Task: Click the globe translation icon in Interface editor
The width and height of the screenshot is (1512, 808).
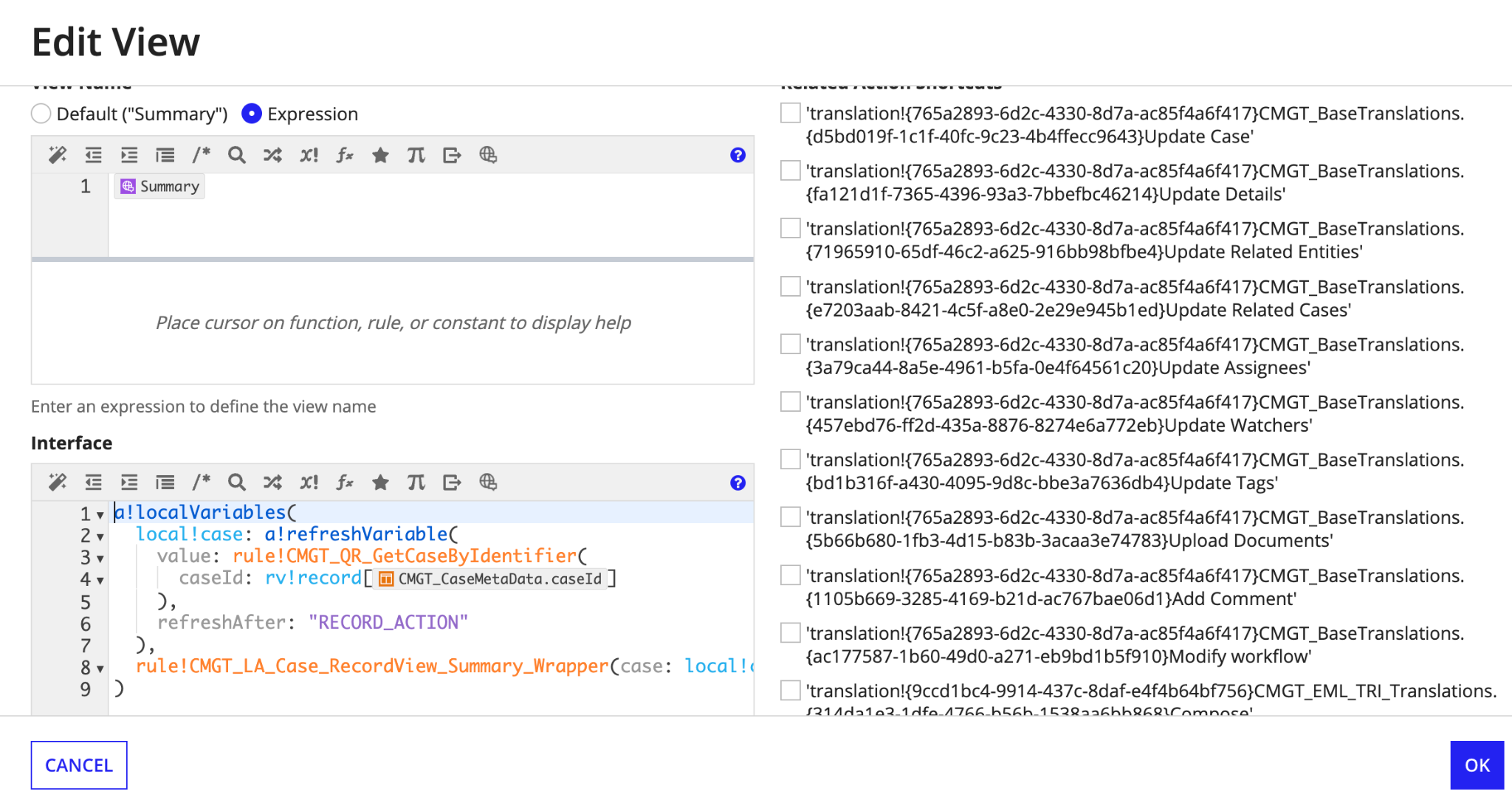Action: tap(488, 483)
